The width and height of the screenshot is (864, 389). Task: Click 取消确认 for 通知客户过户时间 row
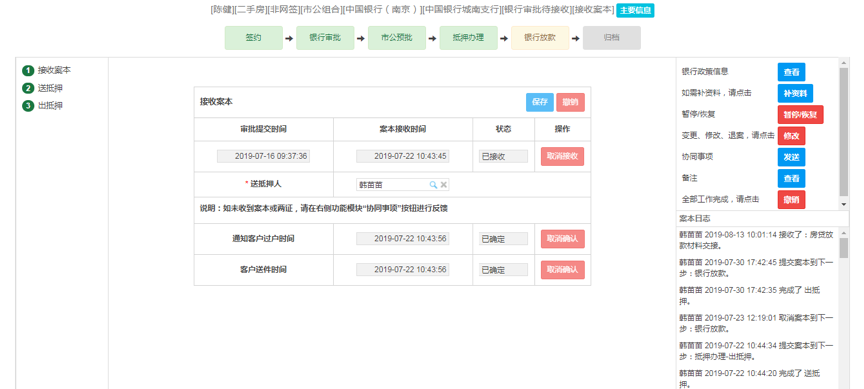(x=563, y=239)
